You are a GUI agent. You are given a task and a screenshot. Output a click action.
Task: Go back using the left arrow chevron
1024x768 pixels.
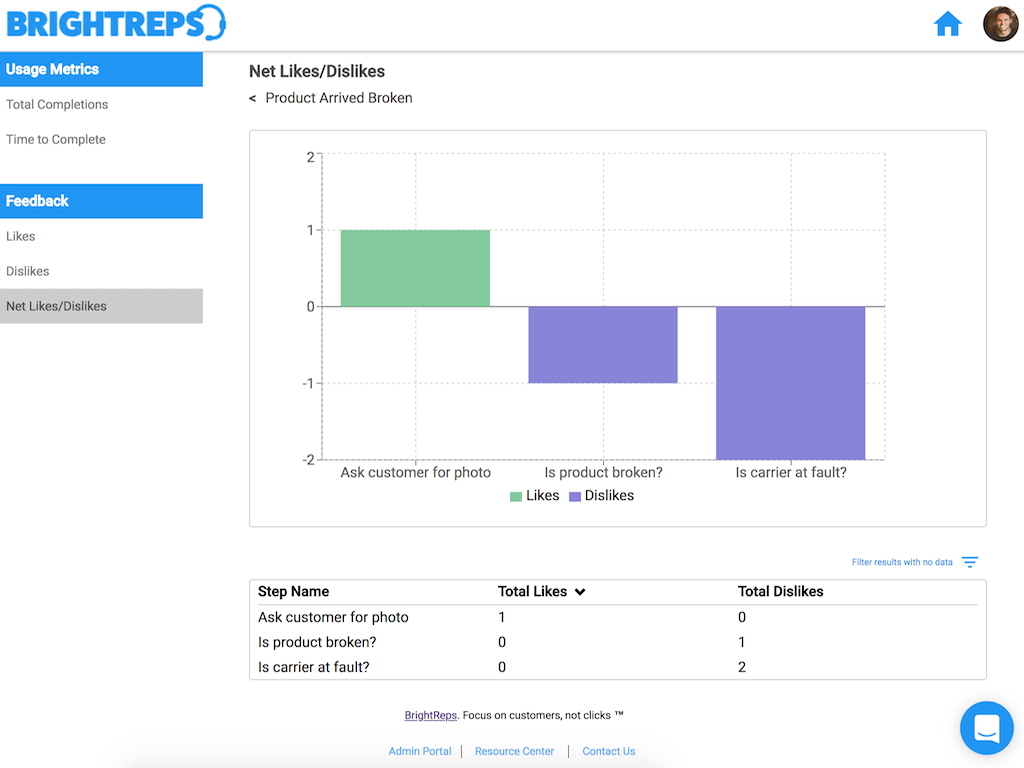(253, 99)
